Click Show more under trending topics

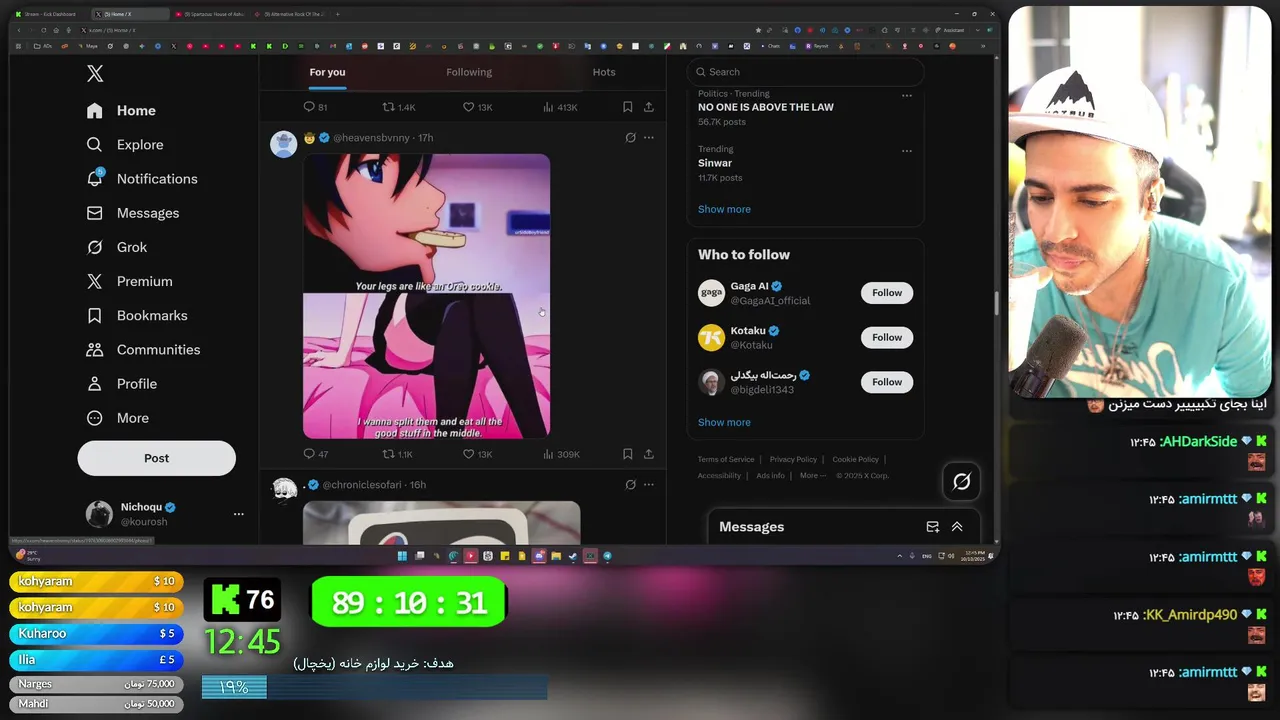(724, 209)
